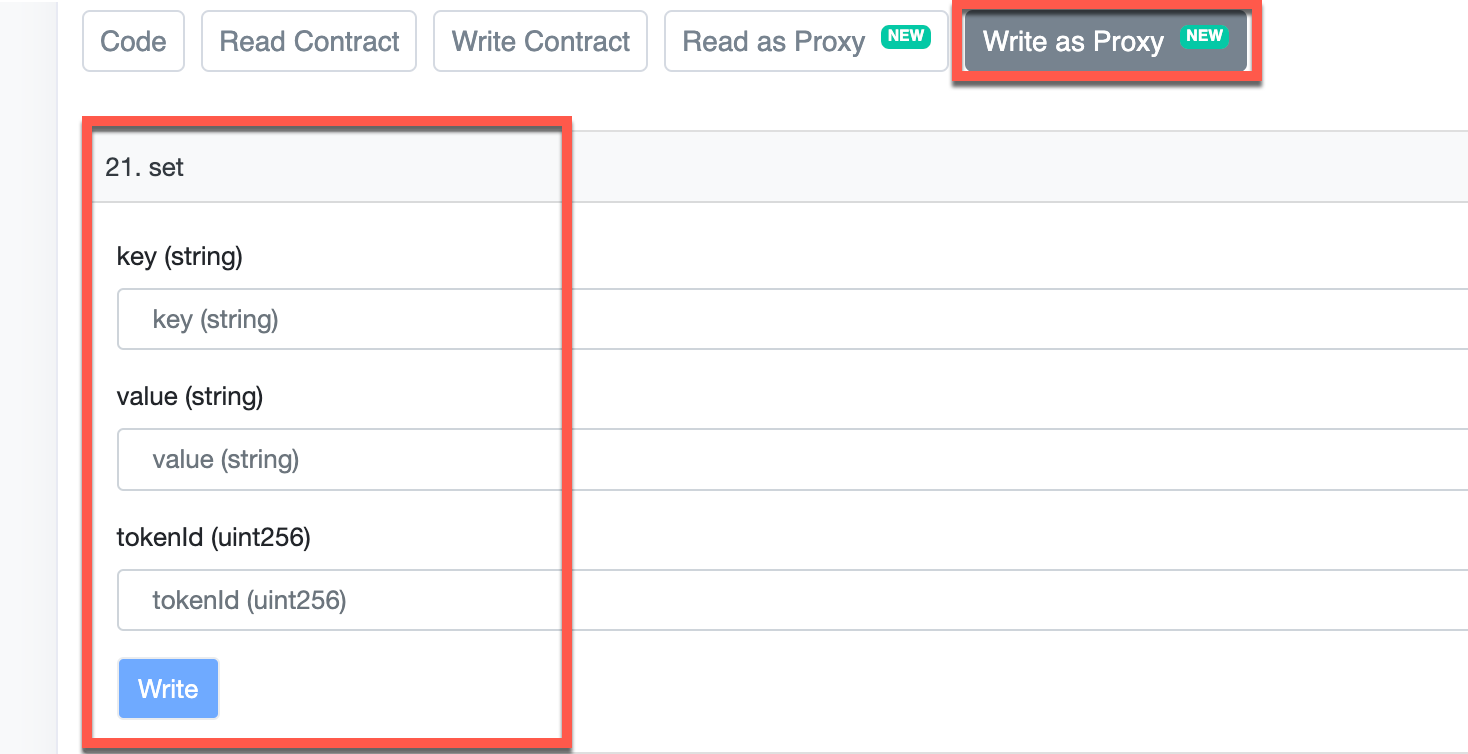Select the Write Contract tab

click(541, 42)
